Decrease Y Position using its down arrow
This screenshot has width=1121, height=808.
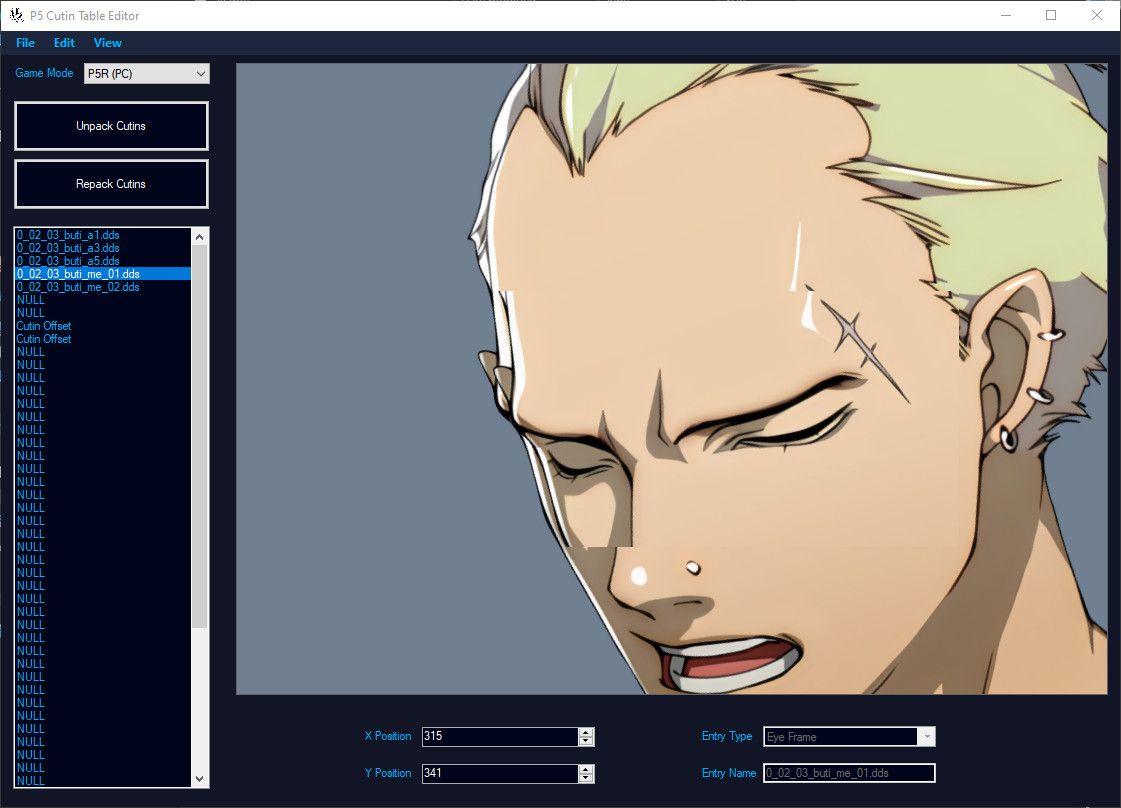point(585,778)
